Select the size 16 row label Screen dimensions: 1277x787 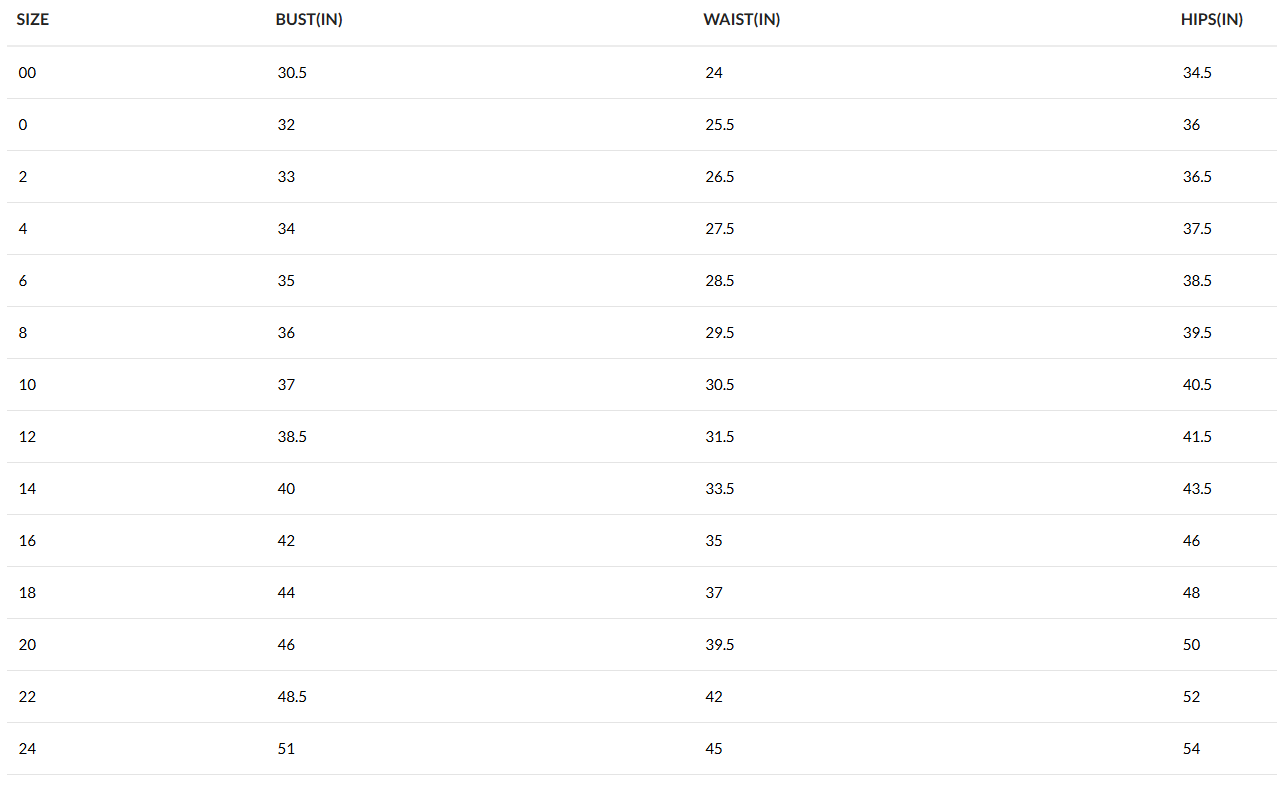27,541
